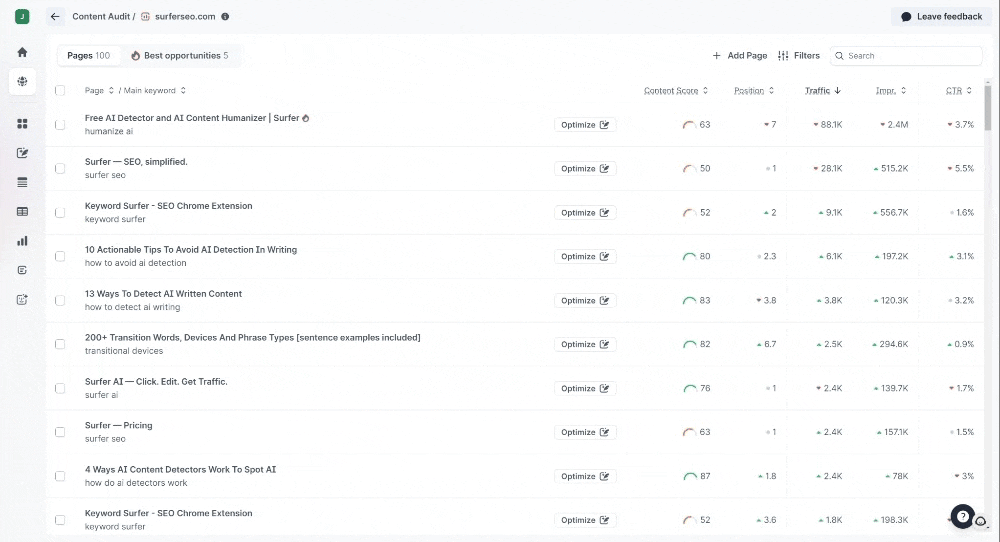Go to Home in the sidebar
Image resolution: width=1000 pixels, height=542 pixels.
pyautogui.click(x=22, y=52)
